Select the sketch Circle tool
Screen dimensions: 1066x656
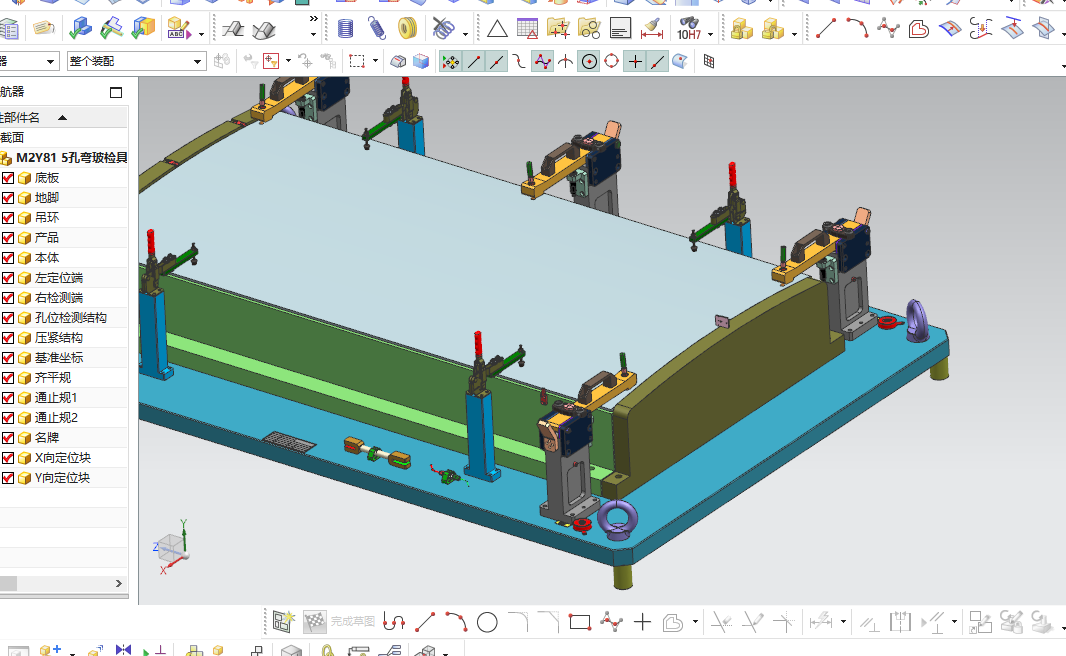click(x=487, y=622)
